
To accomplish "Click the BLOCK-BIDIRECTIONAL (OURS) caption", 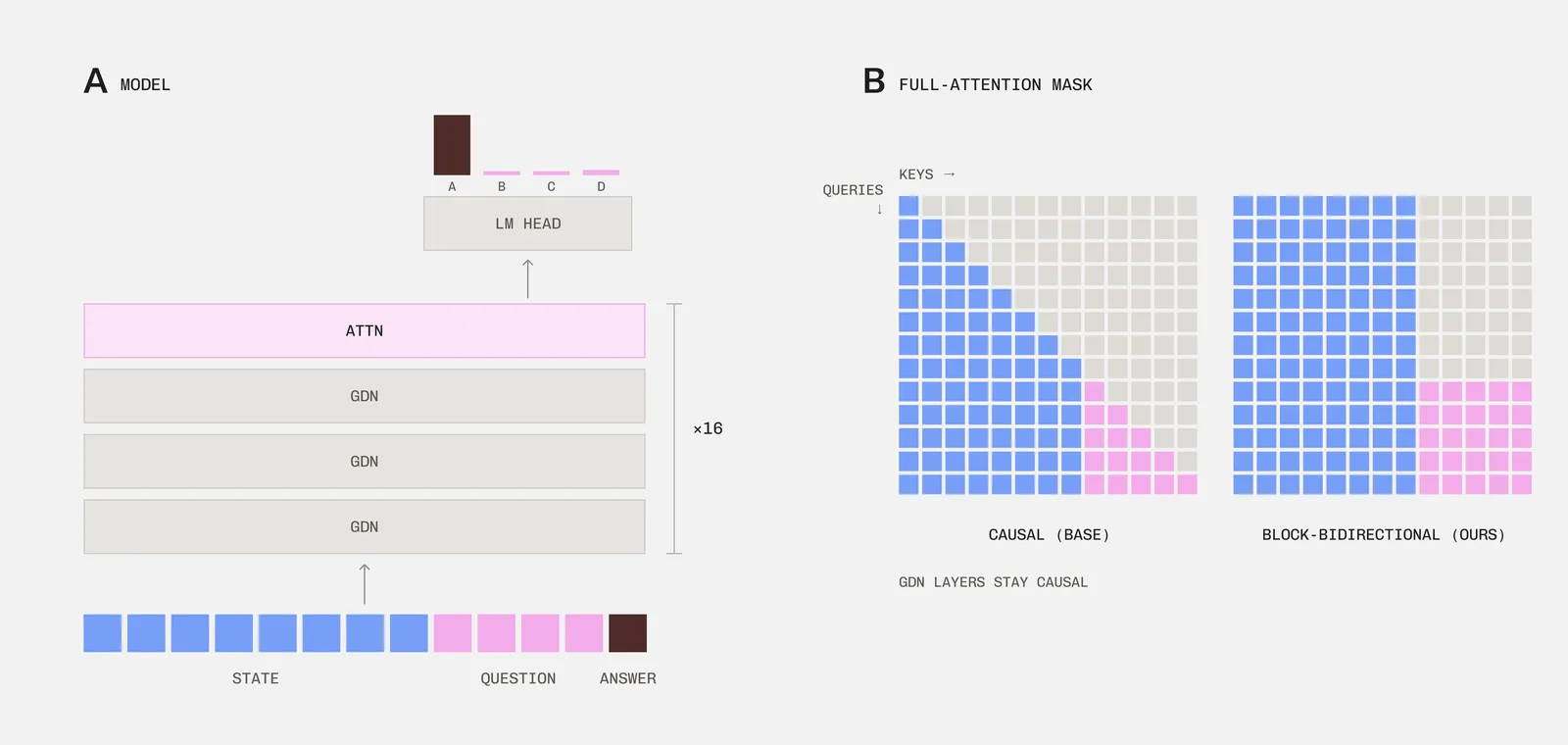I will (x=1383, y=534).
